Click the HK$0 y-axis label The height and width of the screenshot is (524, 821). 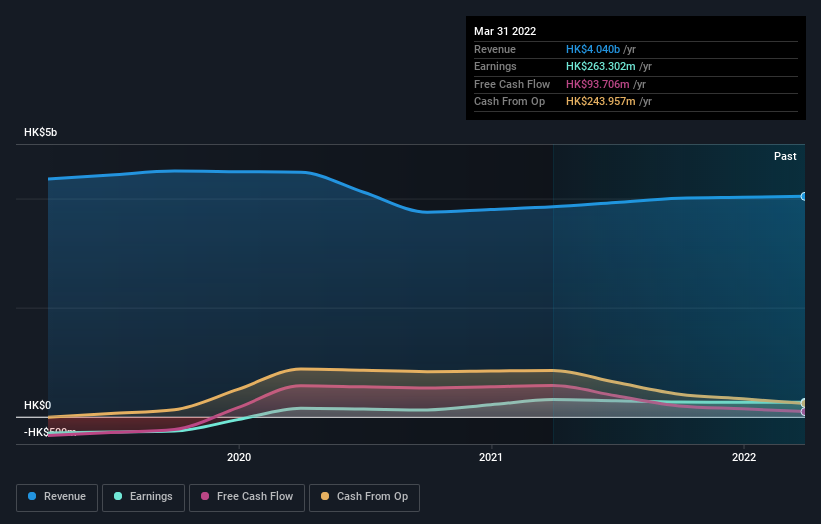click(x=38, y=405)
